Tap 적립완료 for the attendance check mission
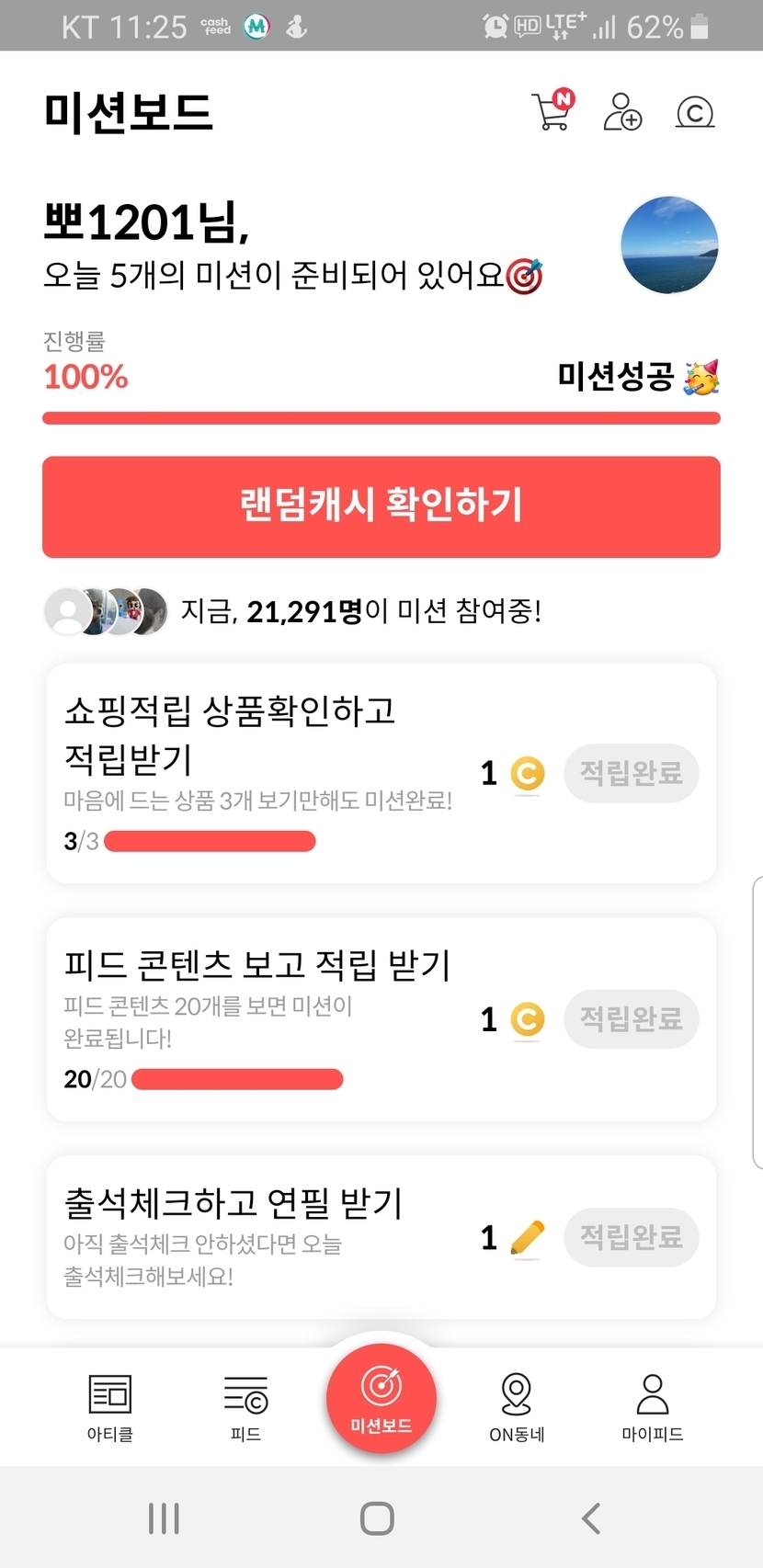The image size is (763, 1568). click(x=631, y=1237)
